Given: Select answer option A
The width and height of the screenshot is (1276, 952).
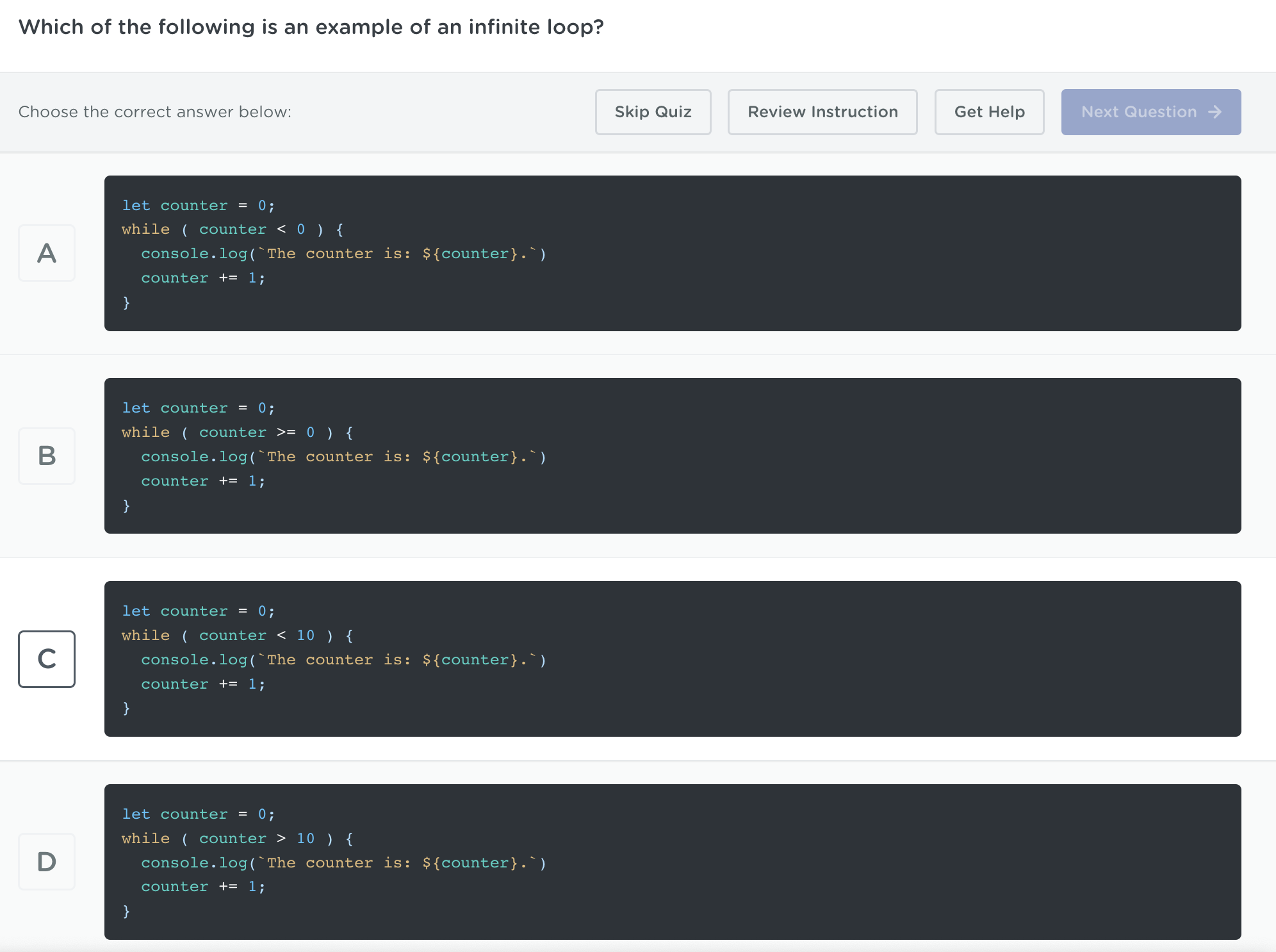Looking at the screenshot, I should click(47, 253).
